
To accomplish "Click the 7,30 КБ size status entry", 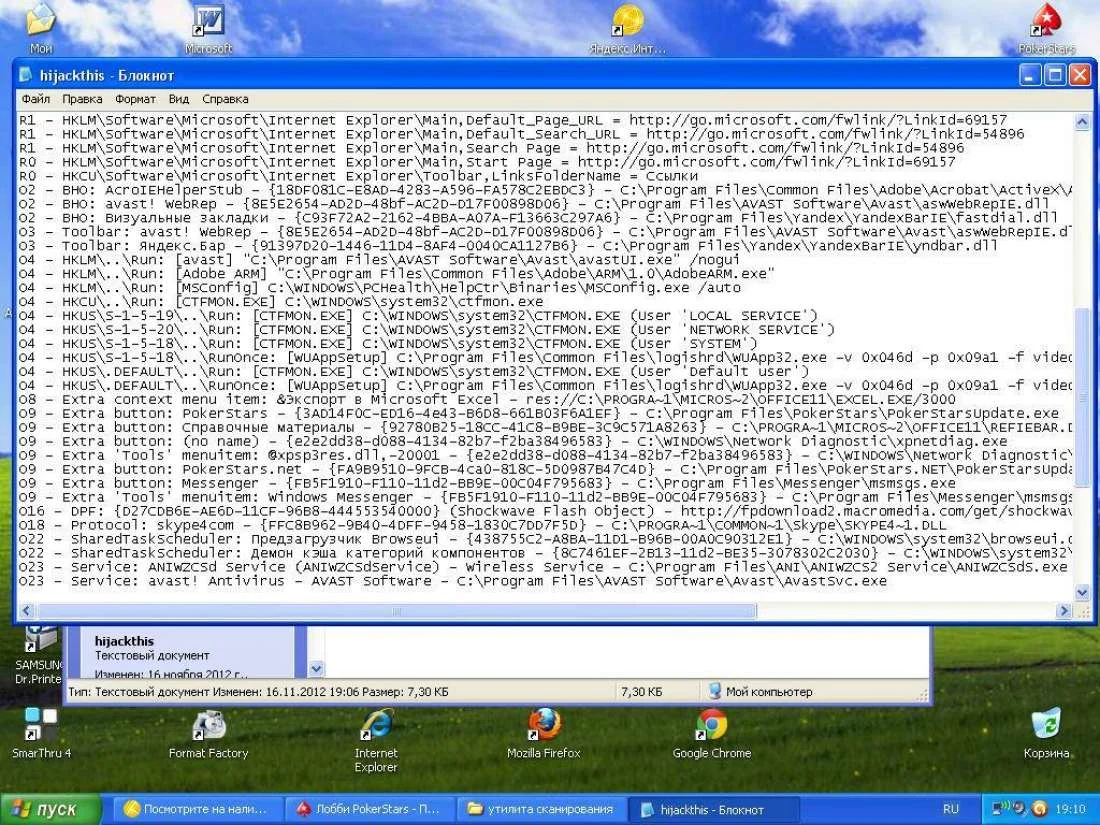I will tap(641, 692).
